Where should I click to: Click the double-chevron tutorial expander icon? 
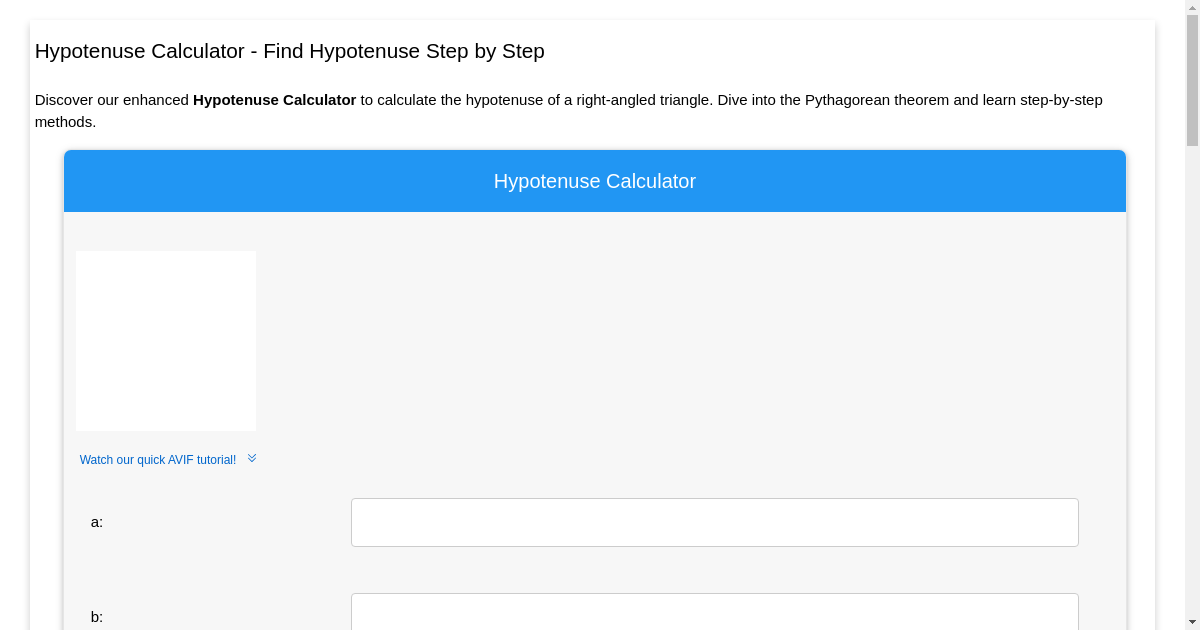pos(252,458)
